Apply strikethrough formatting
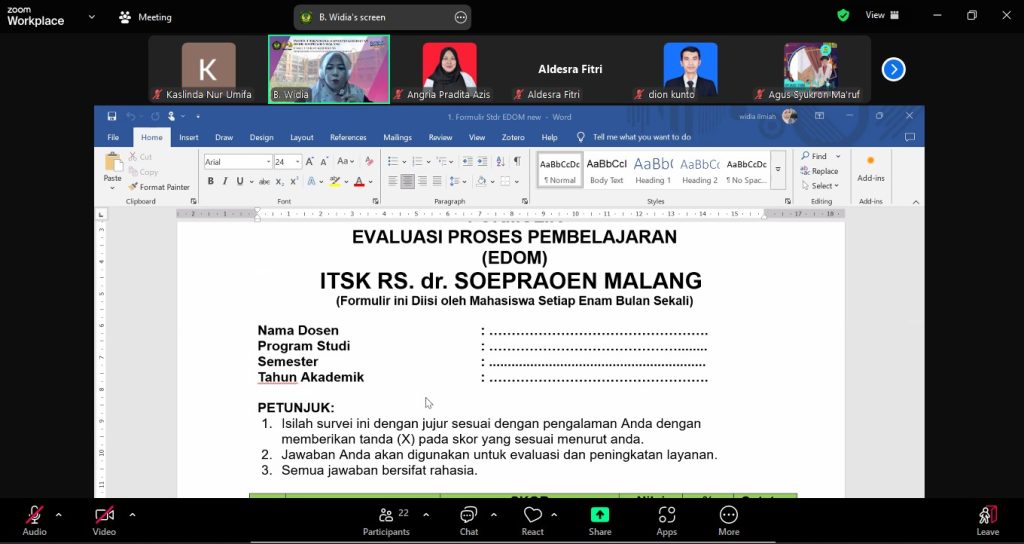 [264, 182]
